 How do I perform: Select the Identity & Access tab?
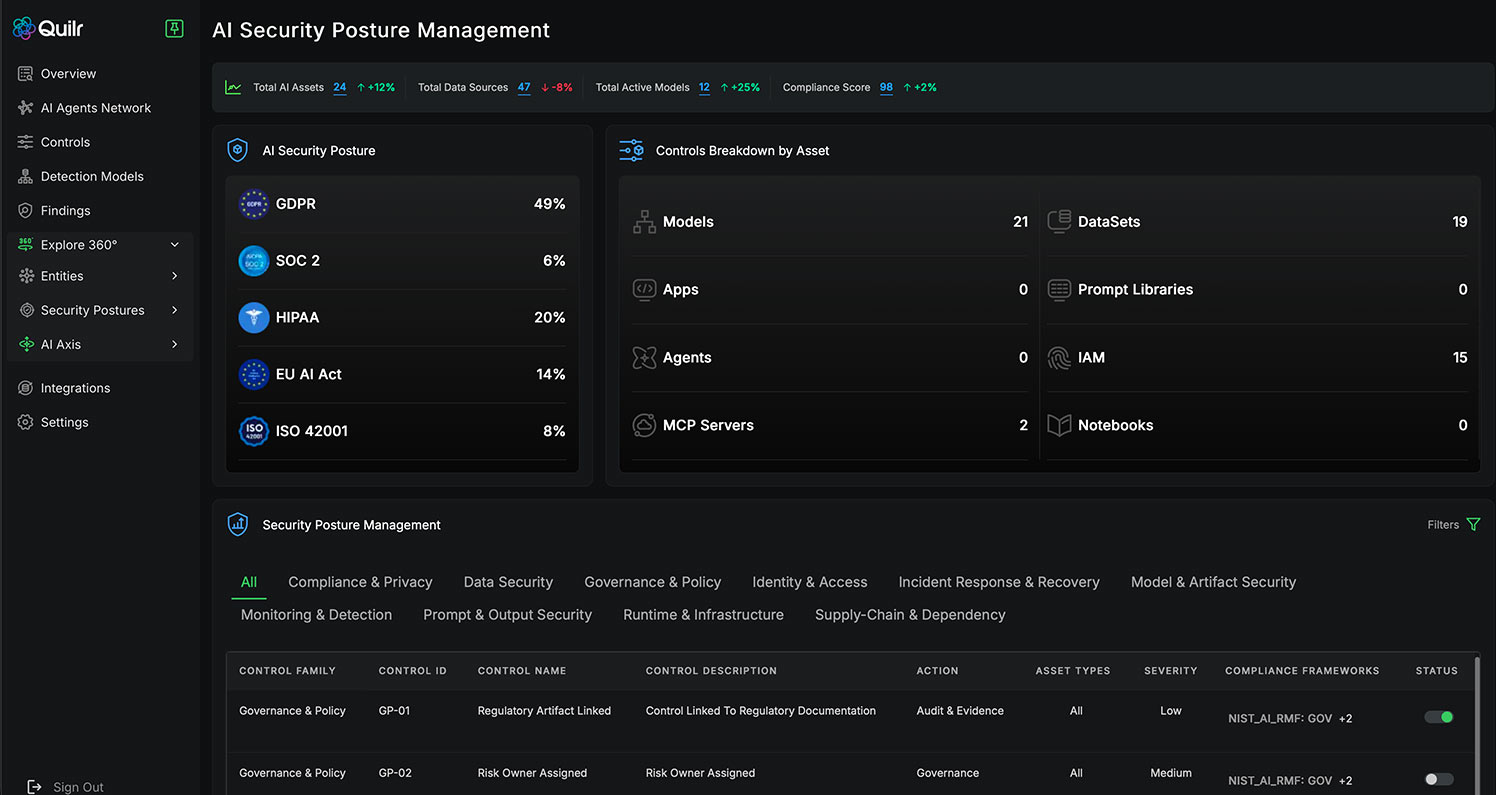pos(809,582)
